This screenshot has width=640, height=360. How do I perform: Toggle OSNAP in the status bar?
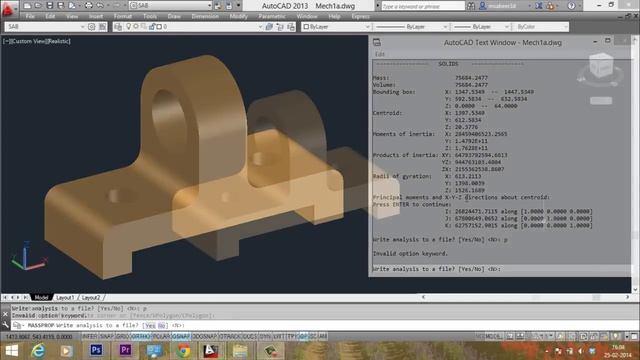tap(181, 337)
